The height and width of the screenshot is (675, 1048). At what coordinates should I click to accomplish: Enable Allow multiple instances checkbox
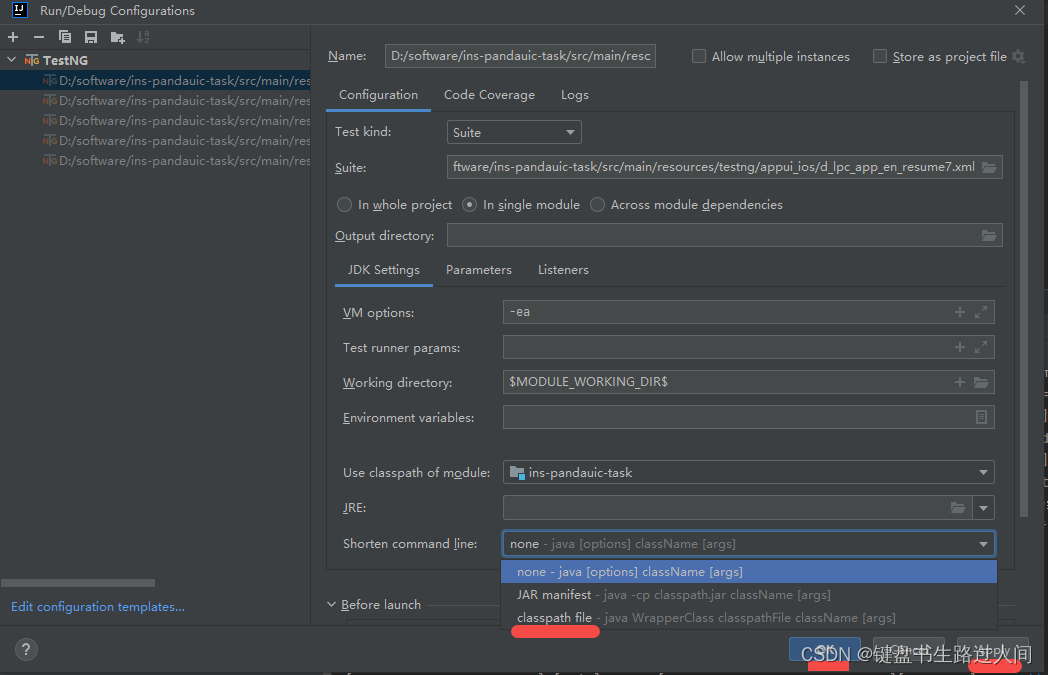pyautogui.click(x=698, y=56)
